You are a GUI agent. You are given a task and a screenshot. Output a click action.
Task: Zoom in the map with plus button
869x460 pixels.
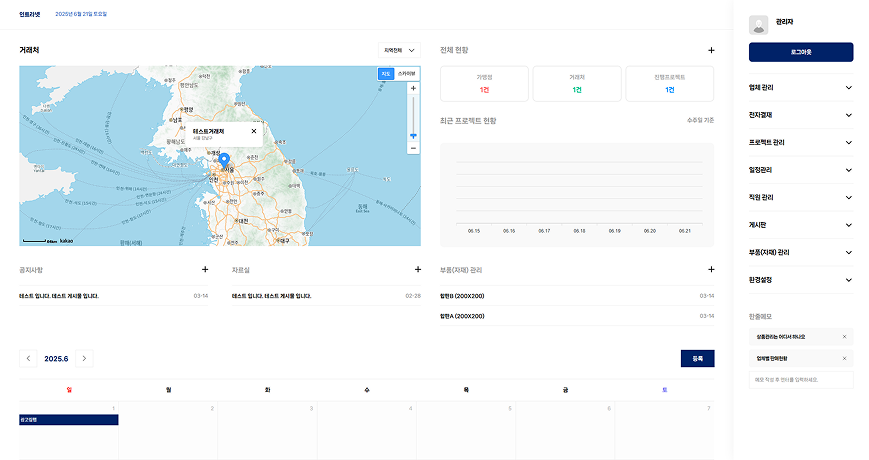coord(413,88)
